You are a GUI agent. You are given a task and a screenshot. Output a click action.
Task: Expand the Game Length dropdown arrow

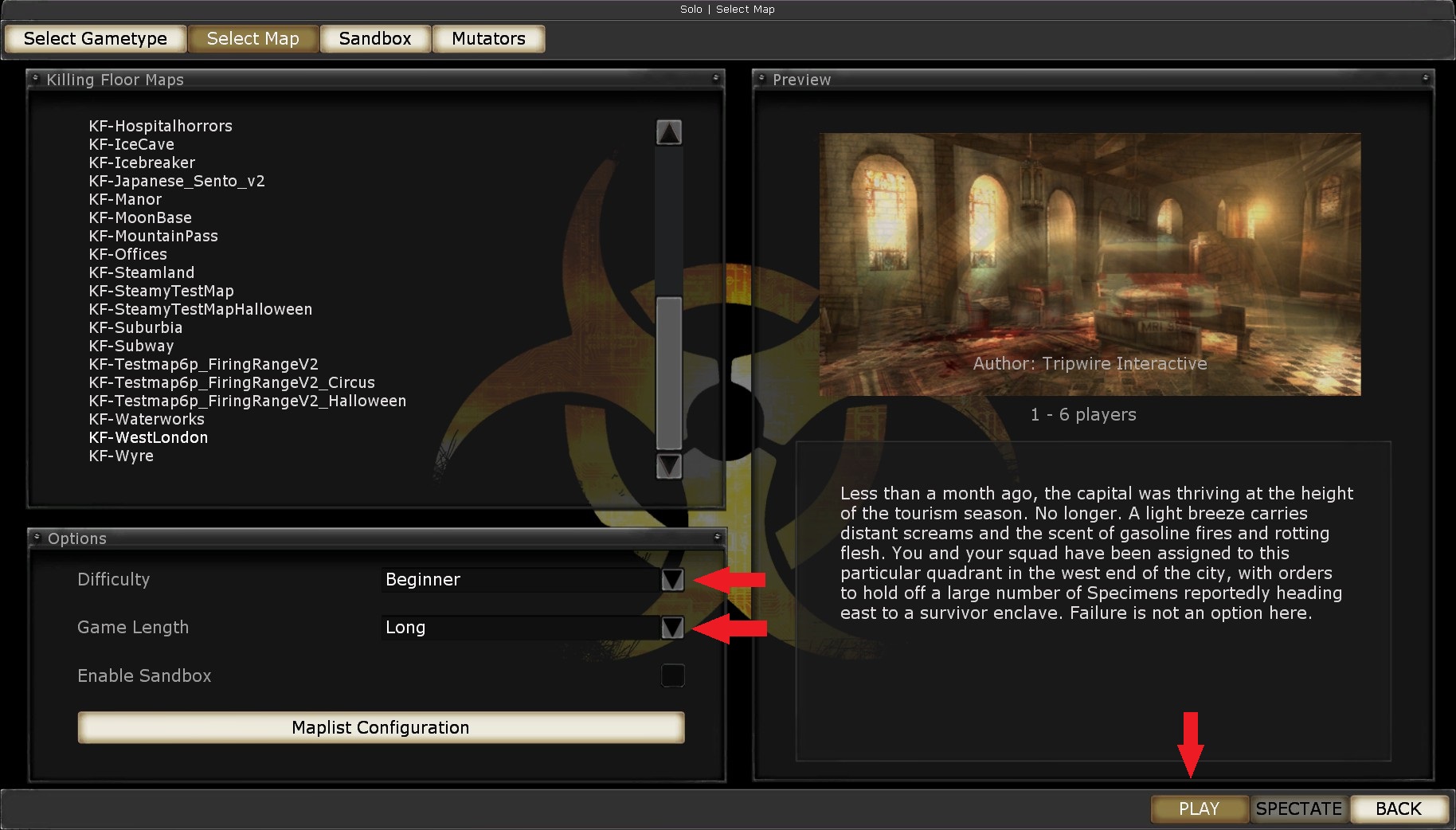click(673, 628)
